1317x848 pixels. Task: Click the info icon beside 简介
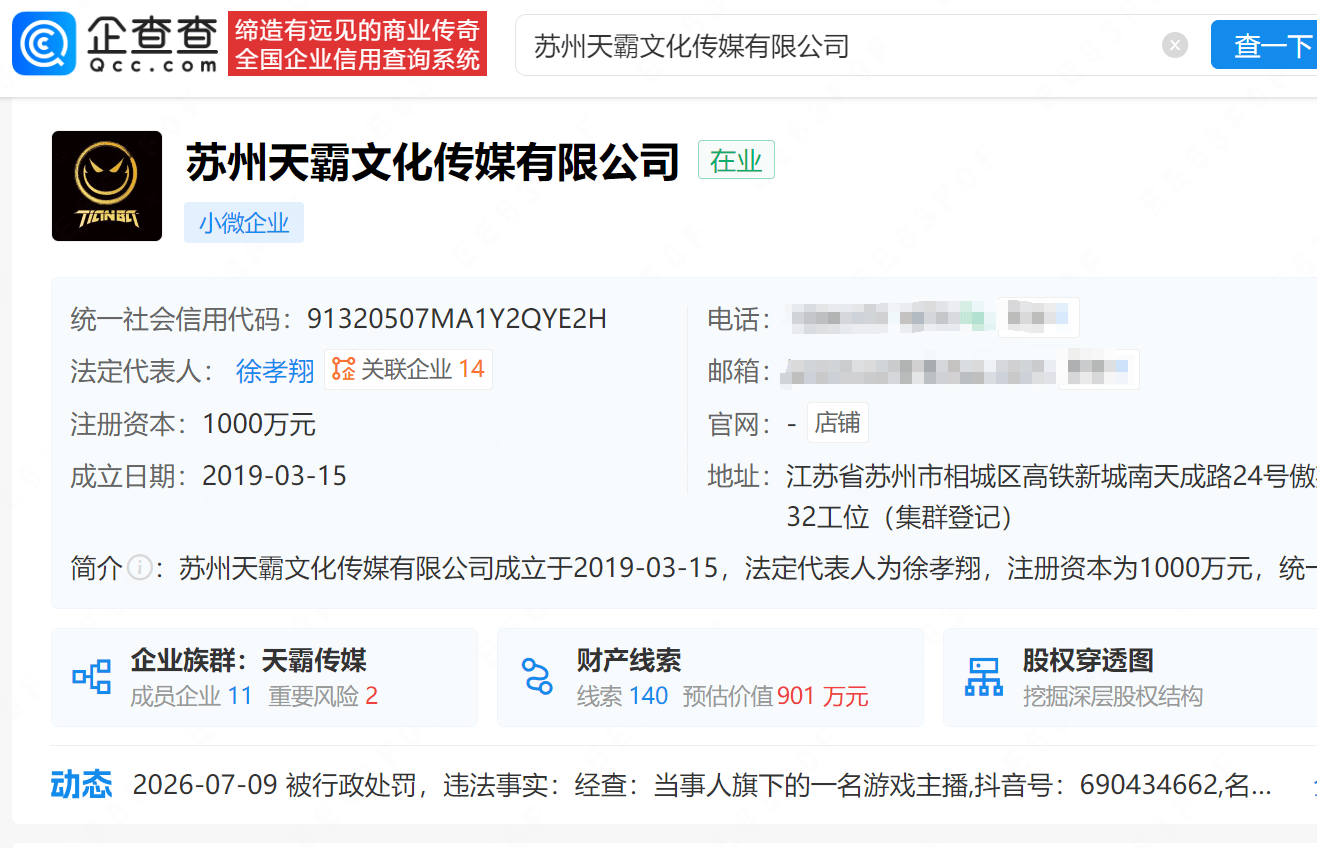[x=140, y=569]
